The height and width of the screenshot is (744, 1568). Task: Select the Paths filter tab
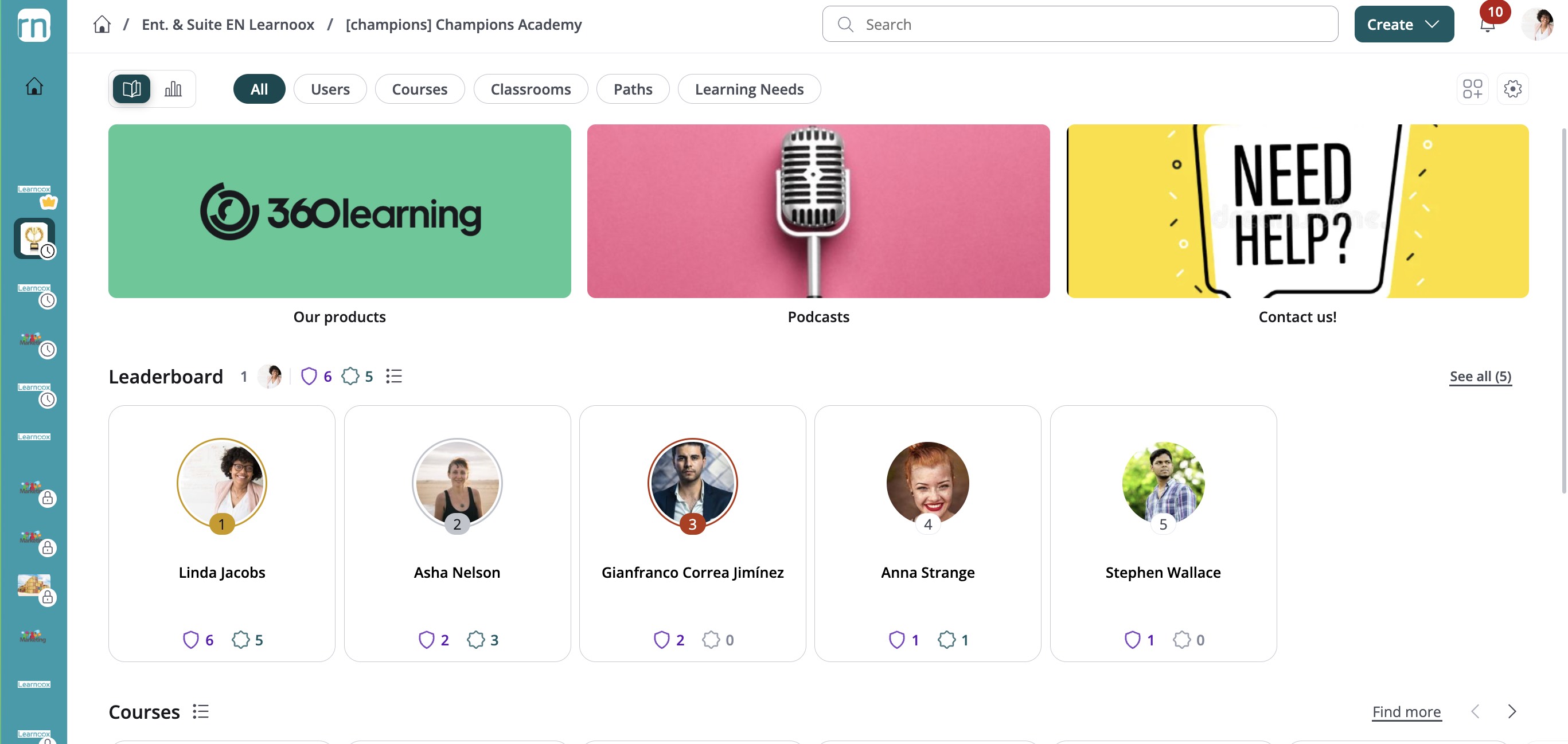[633, 89]
